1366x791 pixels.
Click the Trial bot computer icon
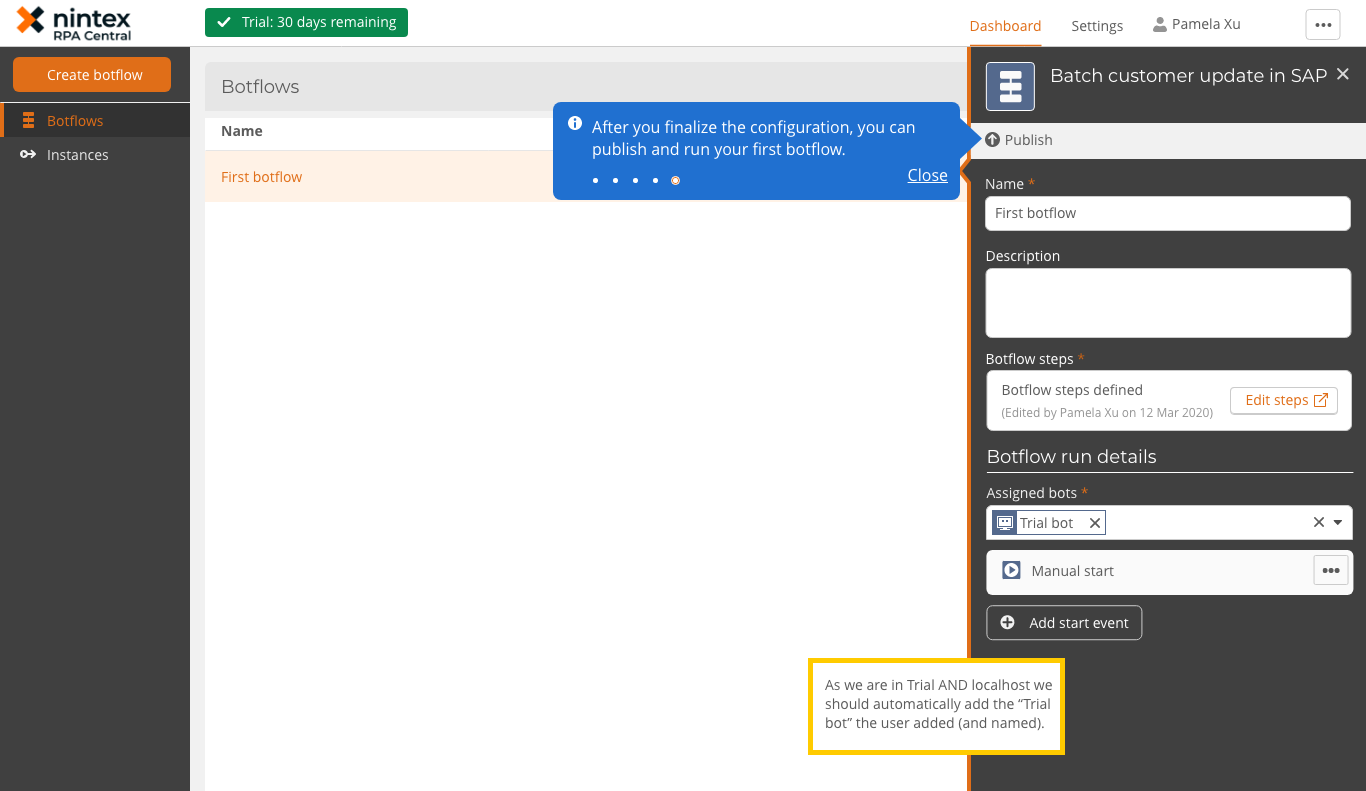[x=1005, y=523]
